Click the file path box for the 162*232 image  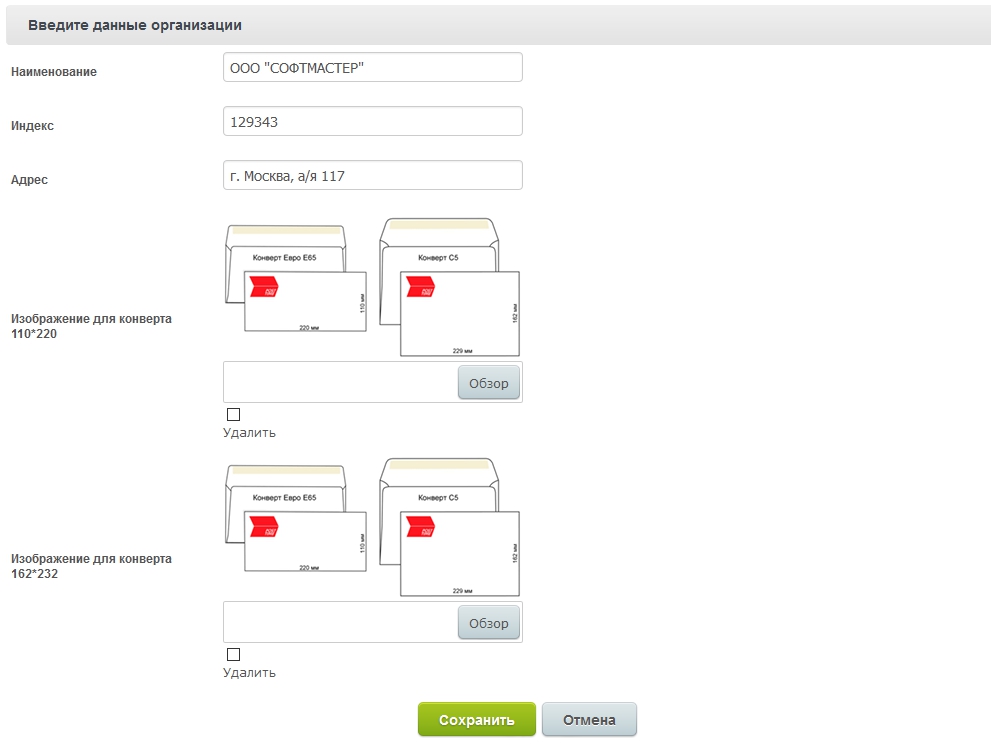pyautogui.click(x=340, y=622)
